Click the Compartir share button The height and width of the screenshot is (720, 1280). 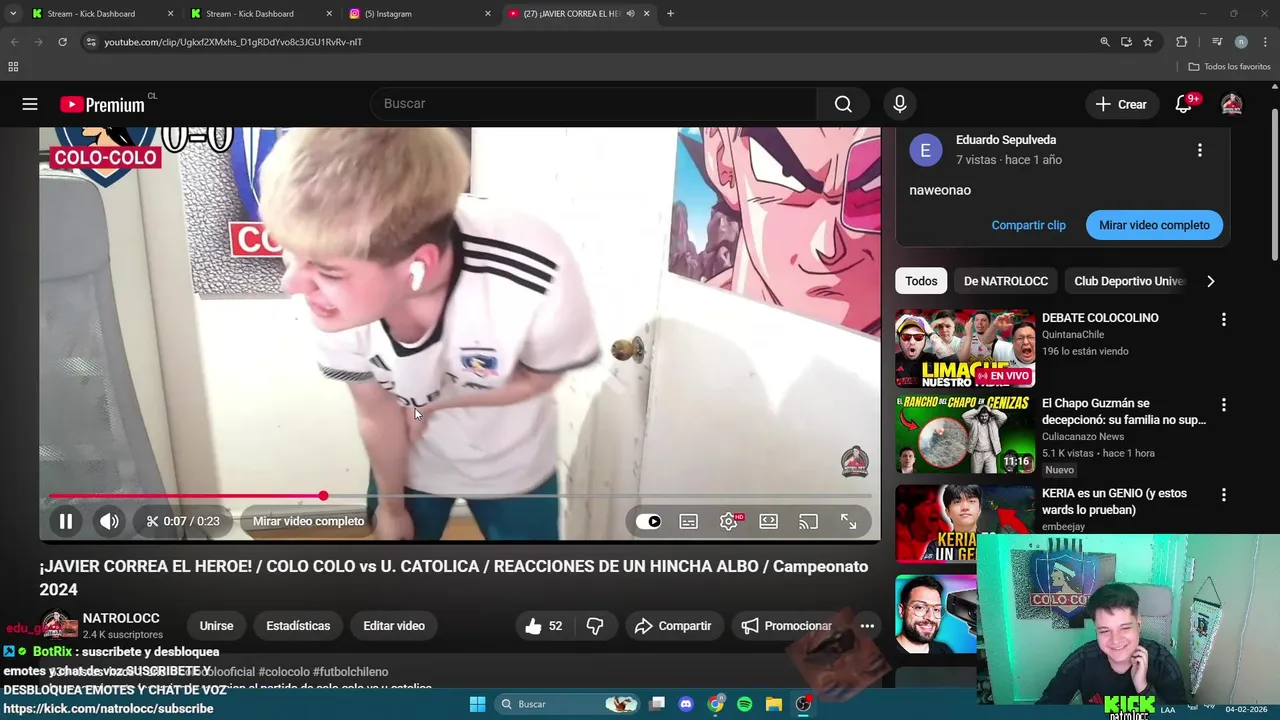pos(672,626)
